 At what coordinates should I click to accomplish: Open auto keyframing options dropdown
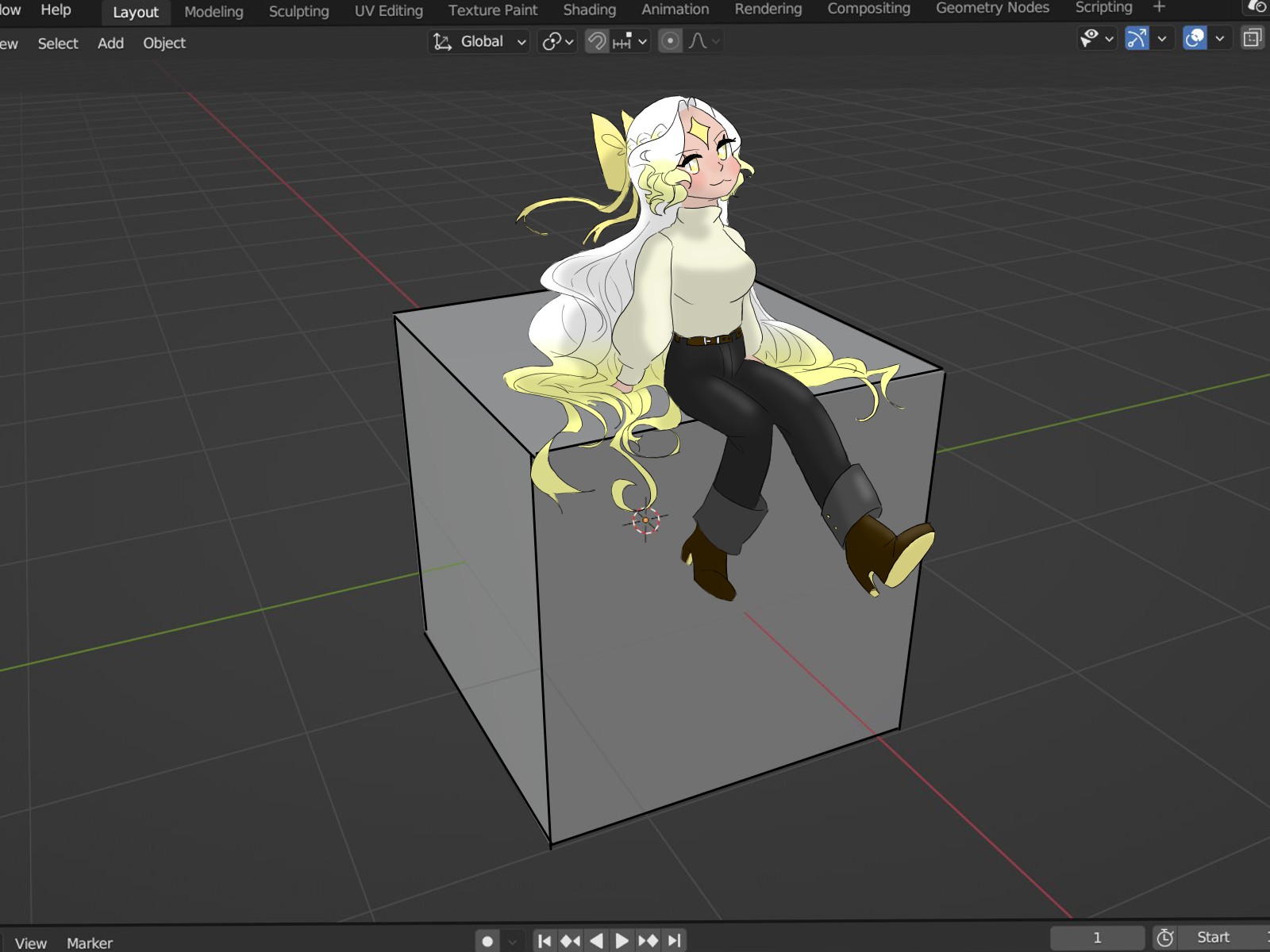(x=513, y=941)
